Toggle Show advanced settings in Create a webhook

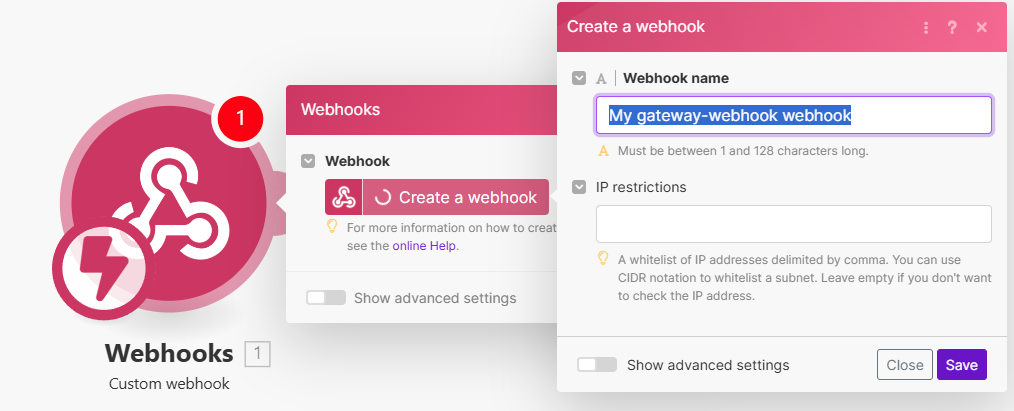pos(597,364)
